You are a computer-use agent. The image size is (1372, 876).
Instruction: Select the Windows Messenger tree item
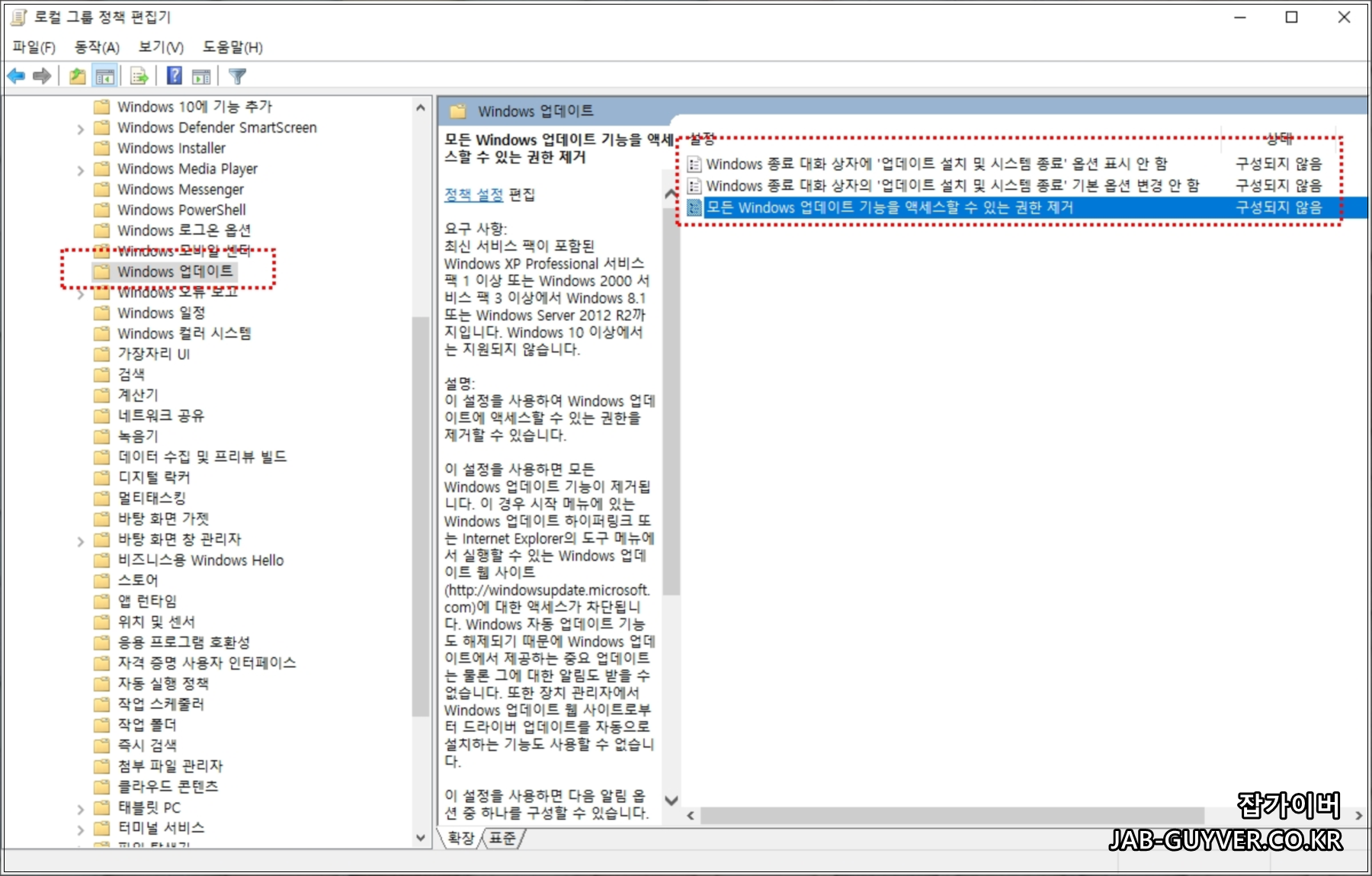point(181,189)
